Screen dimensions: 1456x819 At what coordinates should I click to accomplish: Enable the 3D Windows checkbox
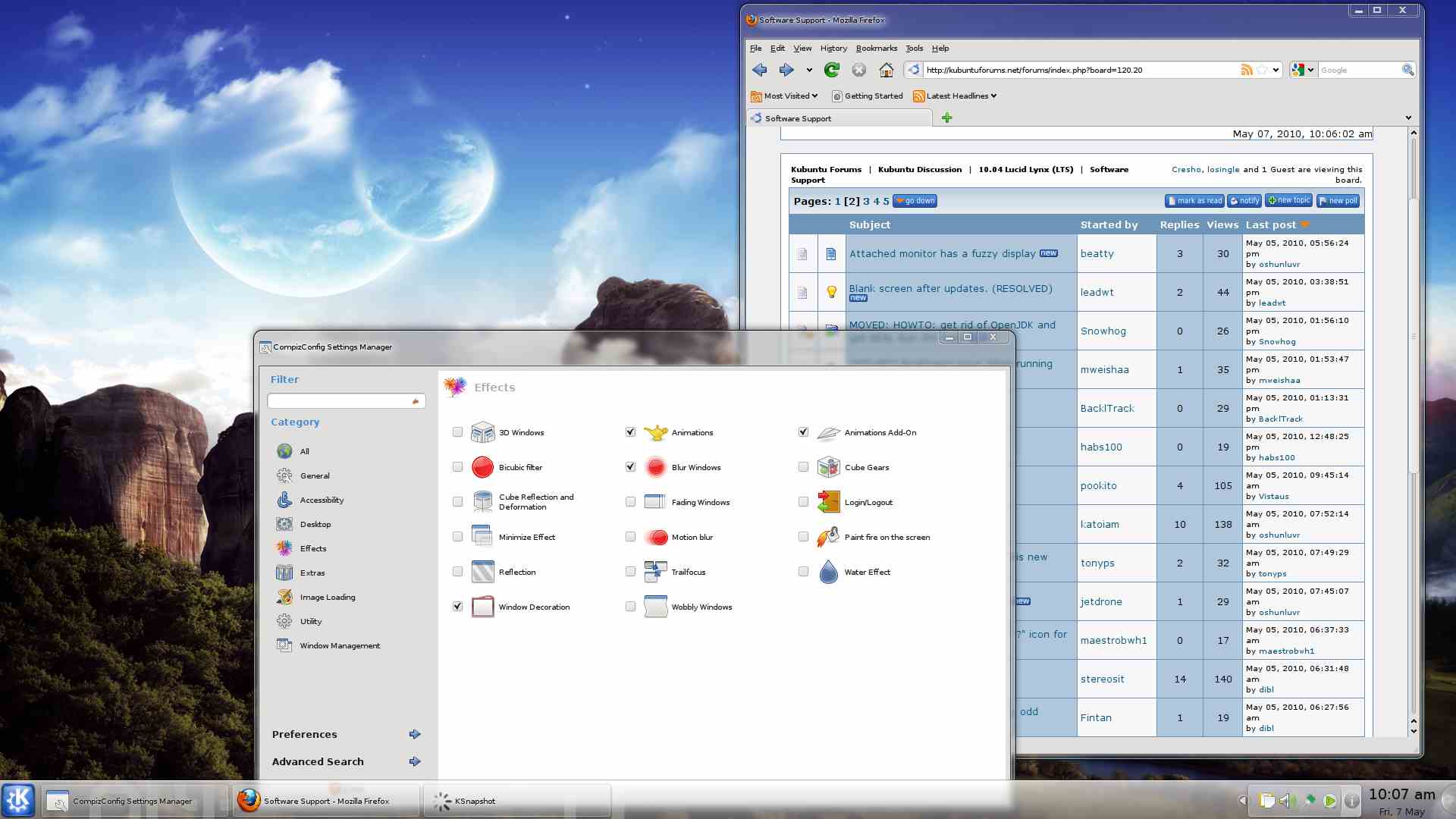coord(457,432)
